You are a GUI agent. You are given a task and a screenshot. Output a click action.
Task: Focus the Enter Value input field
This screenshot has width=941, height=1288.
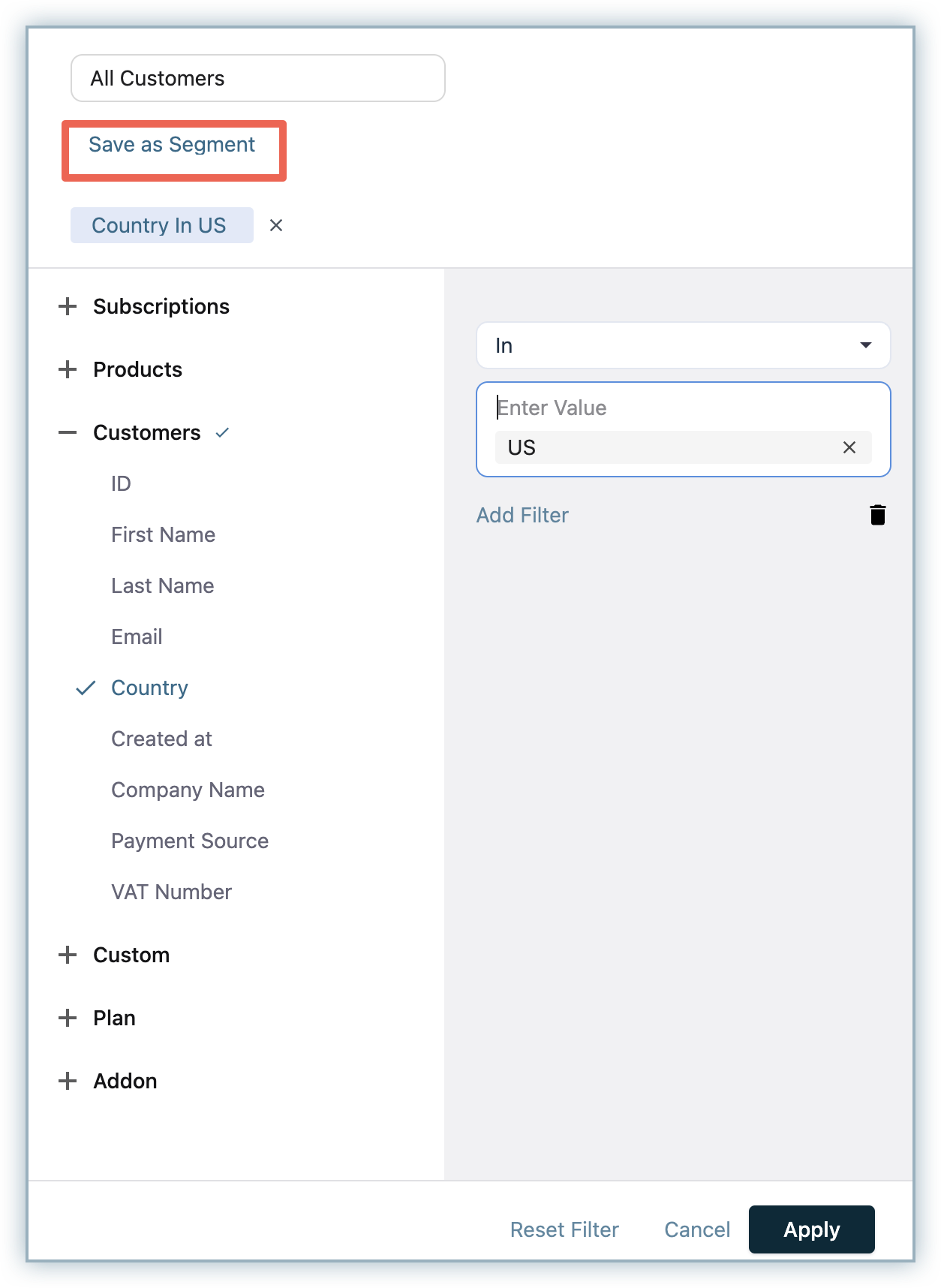pyautogui.click(x=675, y=408)
